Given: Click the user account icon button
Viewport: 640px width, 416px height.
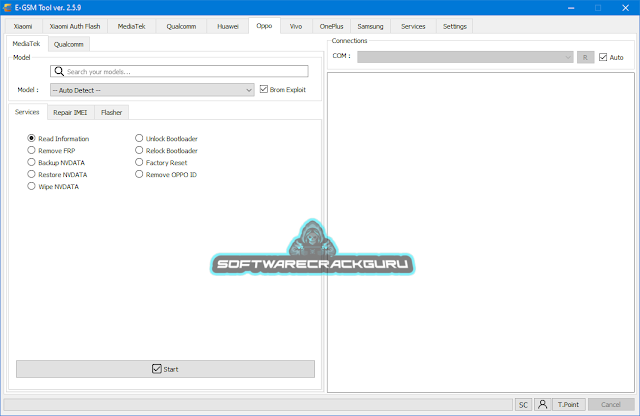Looking at the screenshot, I should (542, 404).
